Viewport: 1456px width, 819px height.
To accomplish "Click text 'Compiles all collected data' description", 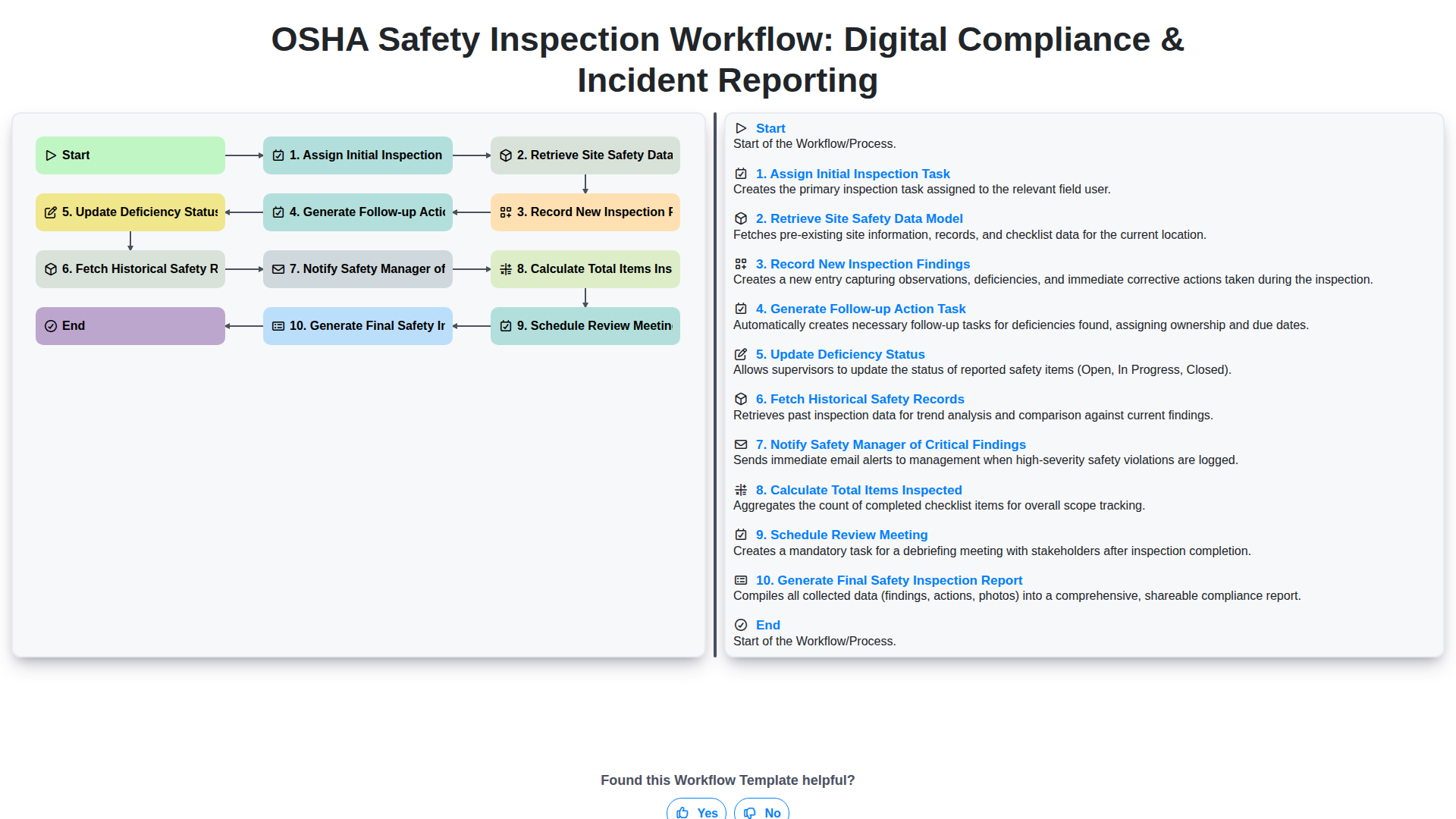I will [1017, 596].
